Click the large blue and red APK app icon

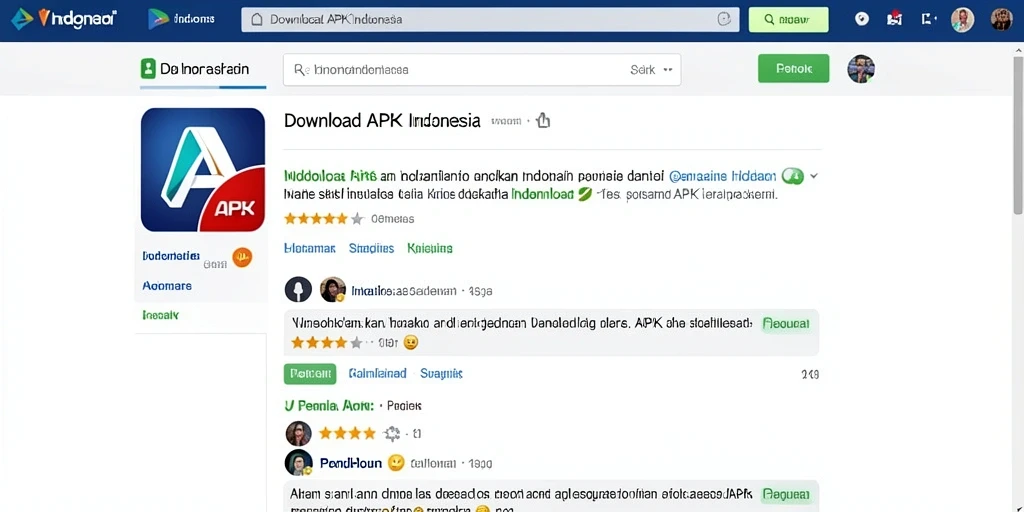(x=202, y=170)
